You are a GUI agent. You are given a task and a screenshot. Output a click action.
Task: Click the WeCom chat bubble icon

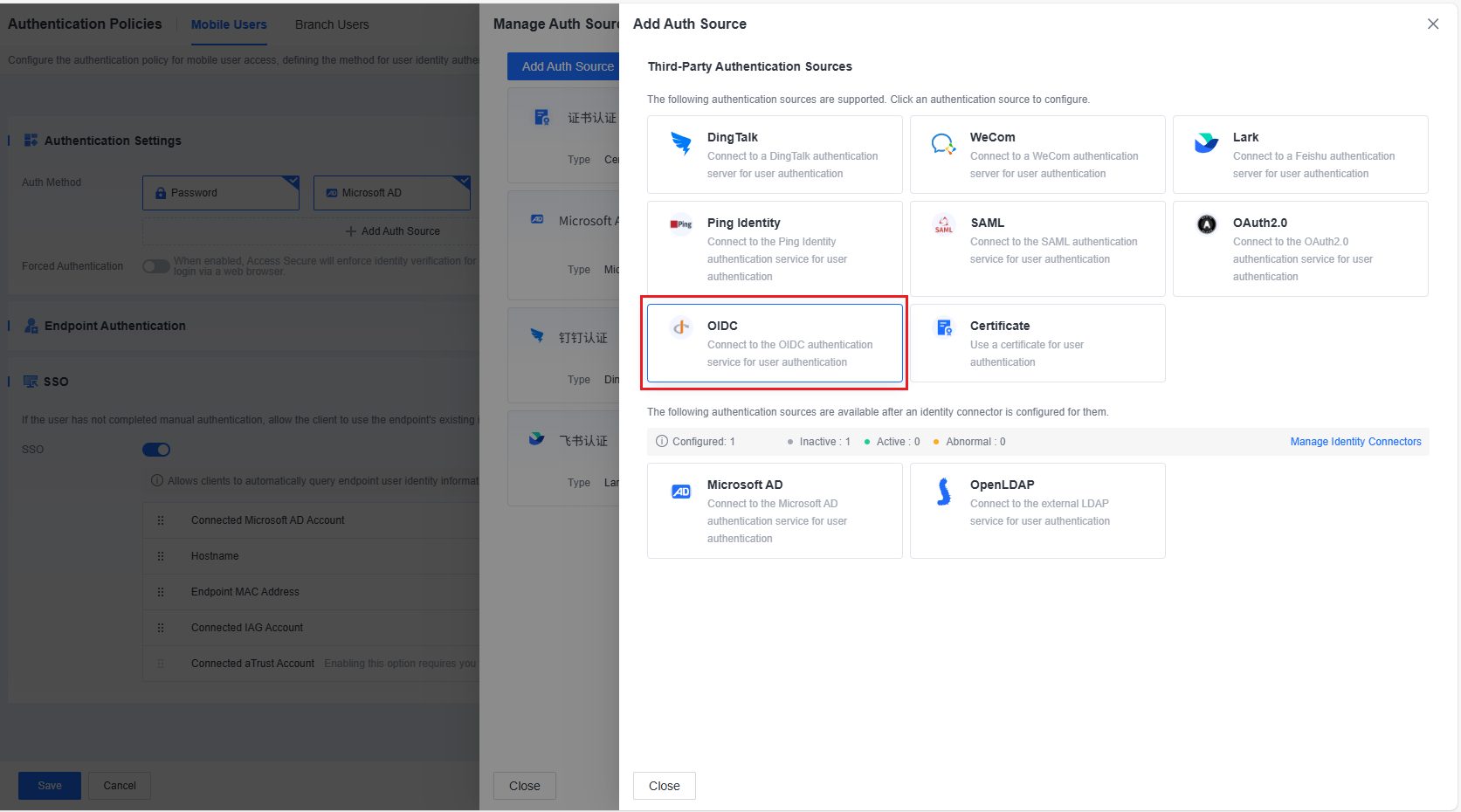pyautogui.click(x=943, y=144)
